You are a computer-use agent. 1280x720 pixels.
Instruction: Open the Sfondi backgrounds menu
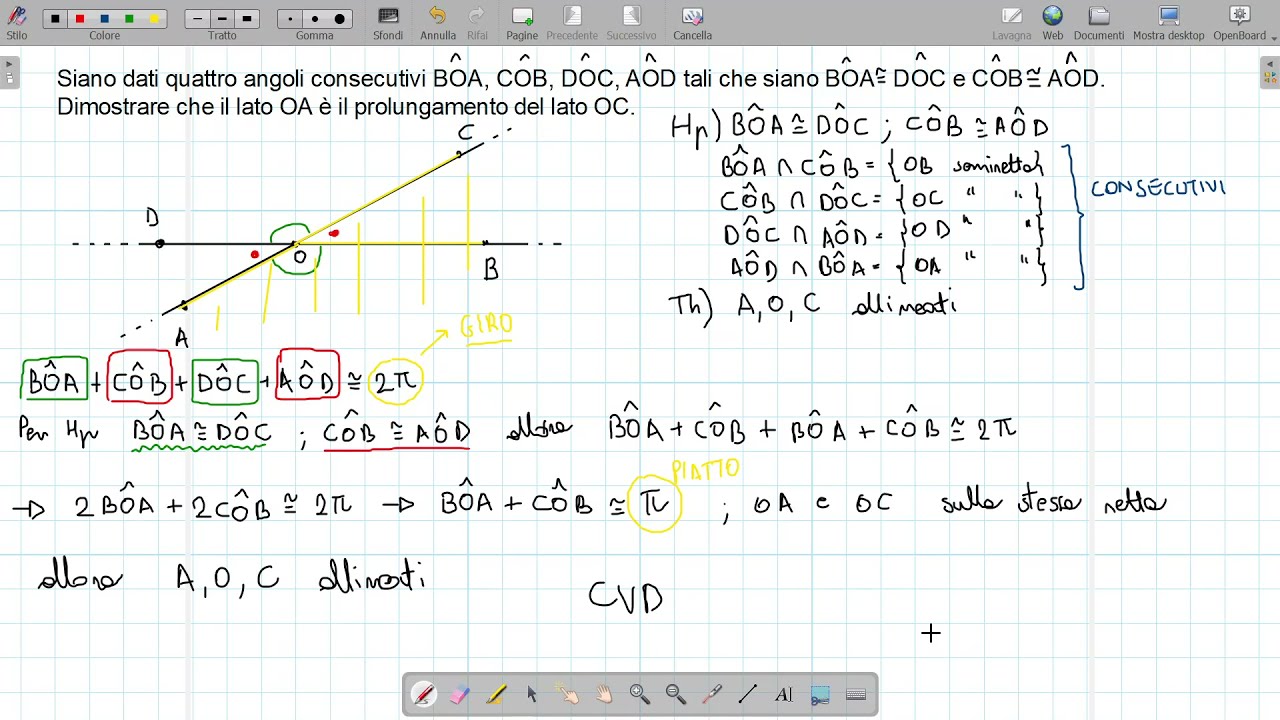[x=388, y=22]
